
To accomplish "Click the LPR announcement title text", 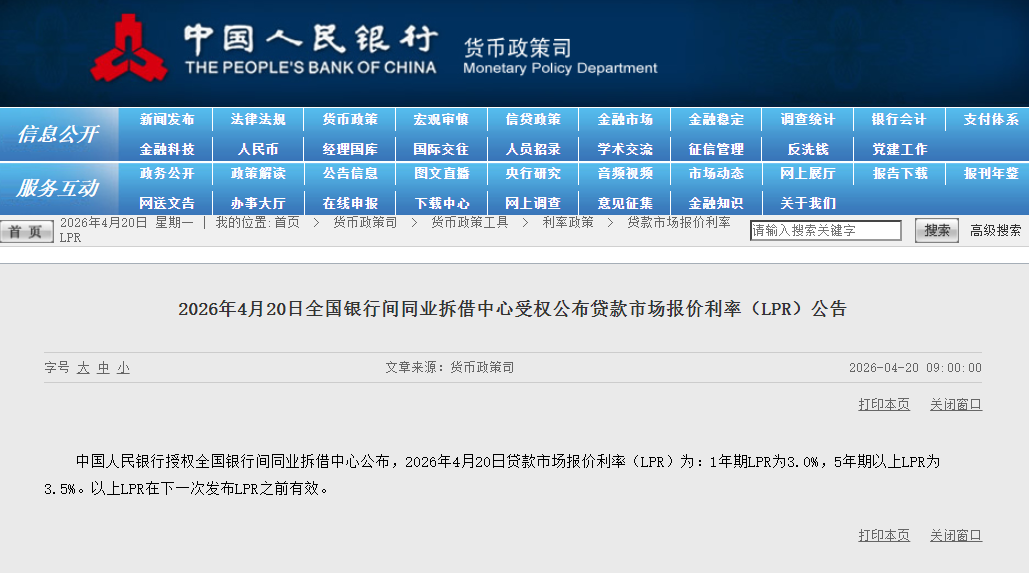I will click(513, 308).
